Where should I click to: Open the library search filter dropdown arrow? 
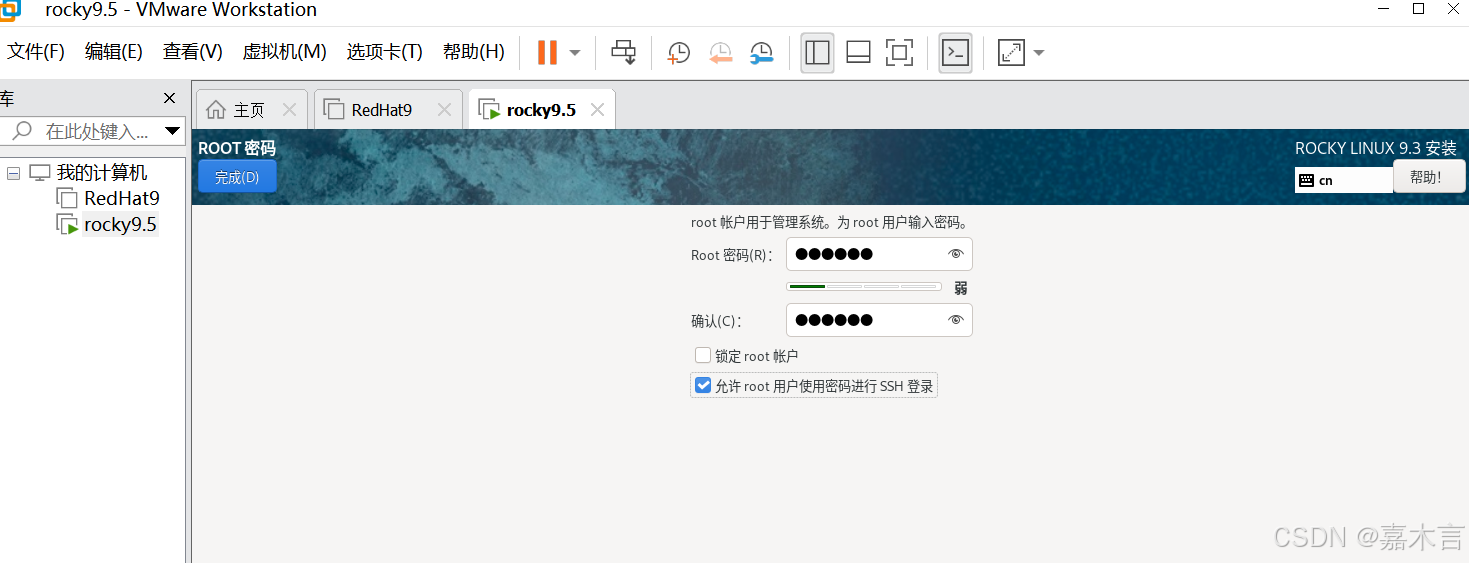pyautogui.click(x=172, y=131)
